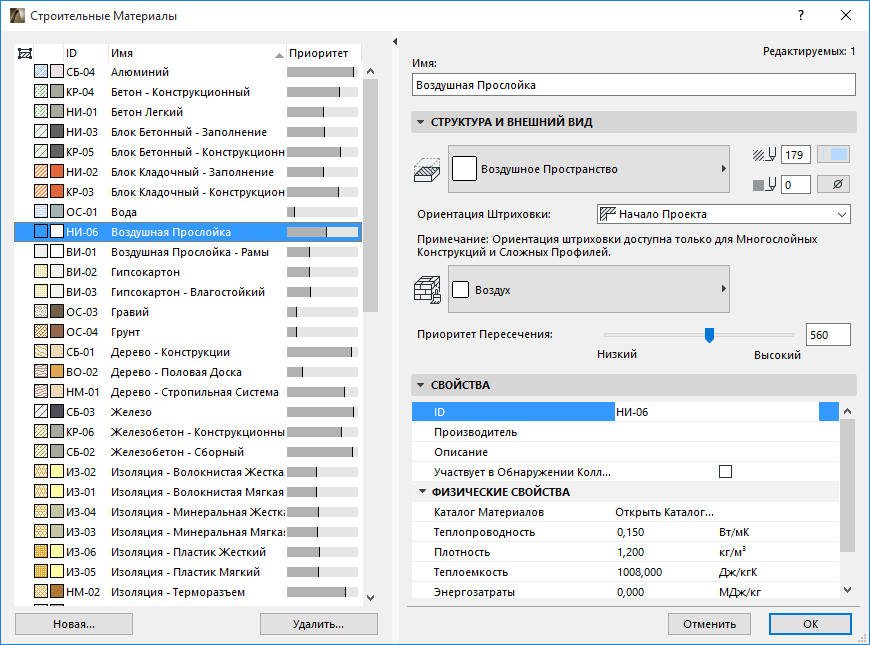Click the Имя field with Воздушная Прослойка
Viewport: 870px width, 645px height.
click(x=634, y=85)
